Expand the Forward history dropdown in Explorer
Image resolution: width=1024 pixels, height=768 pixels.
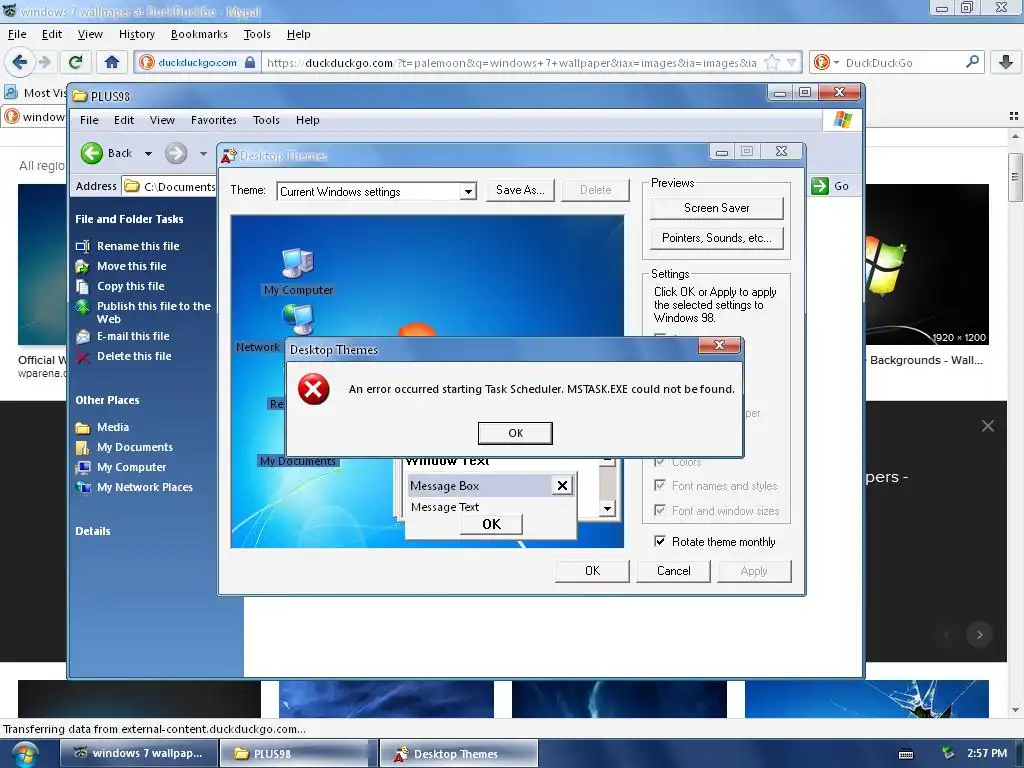pyautogui.click(x=203, y=153)
